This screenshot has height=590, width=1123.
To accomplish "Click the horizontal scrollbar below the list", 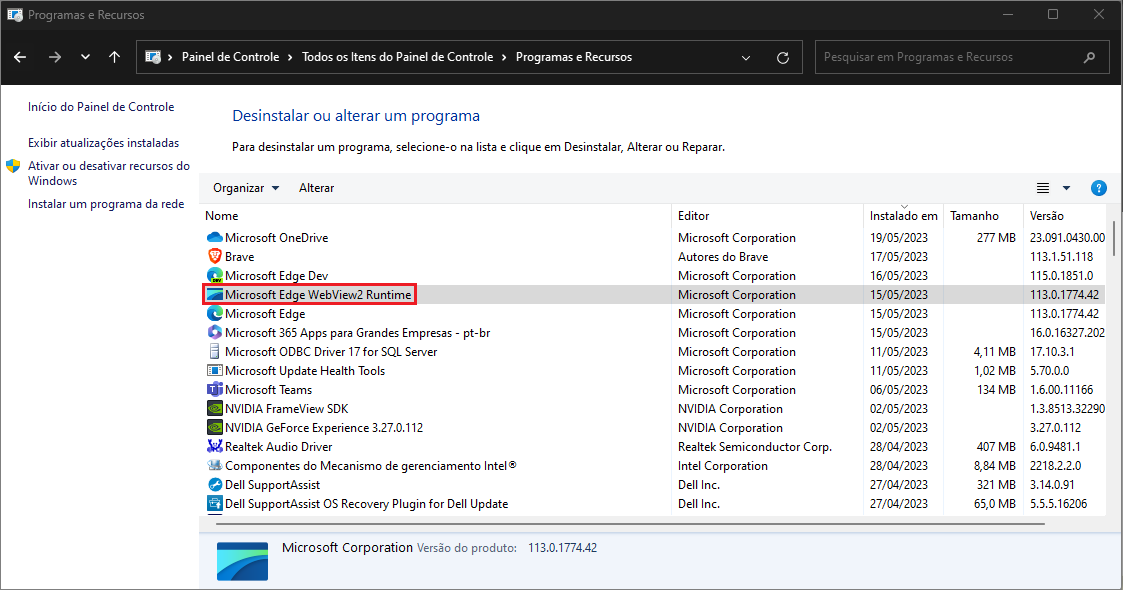I will (x=630, y=523).
